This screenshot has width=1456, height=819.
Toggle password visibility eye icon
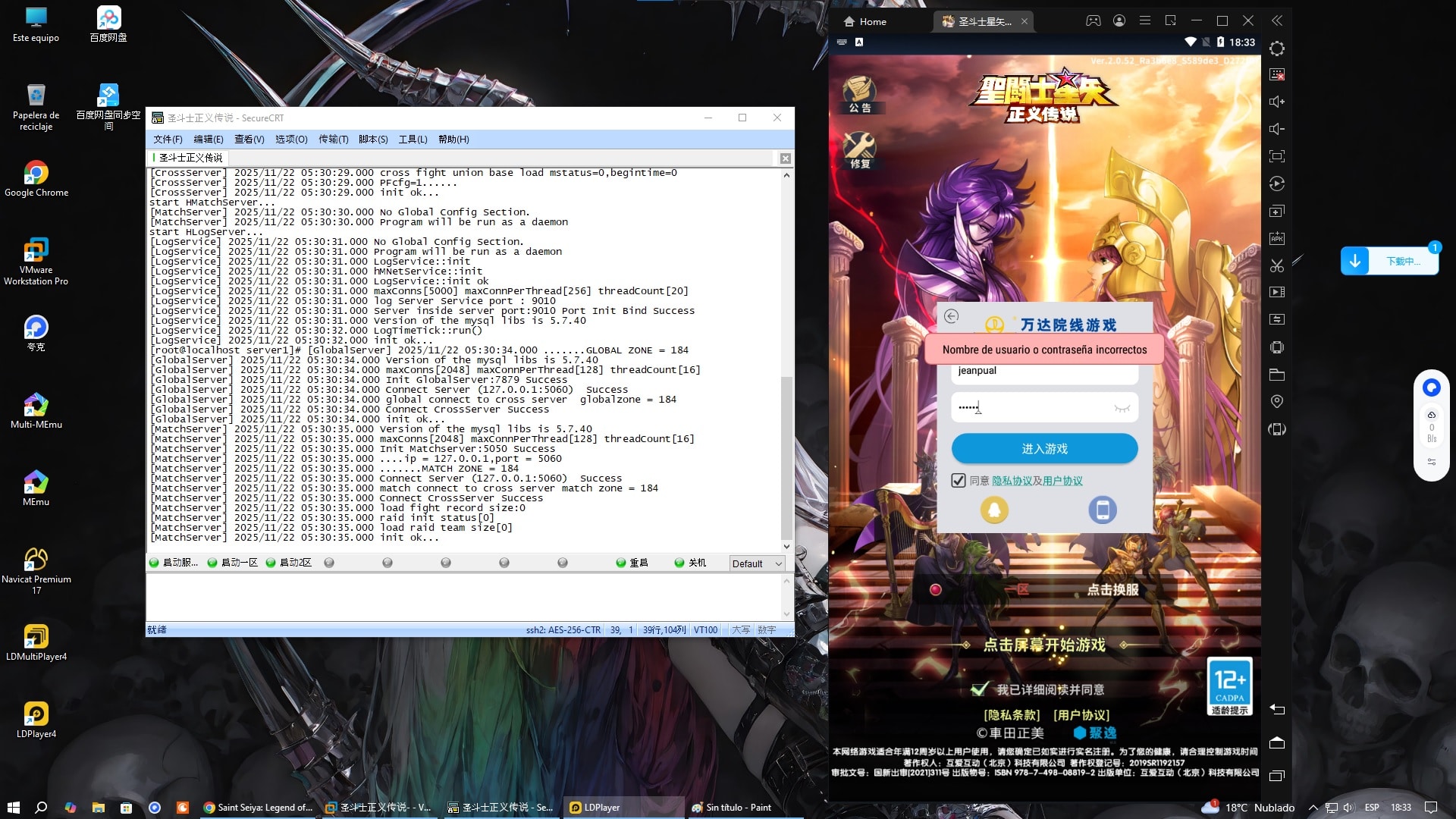pos(1122,408)
